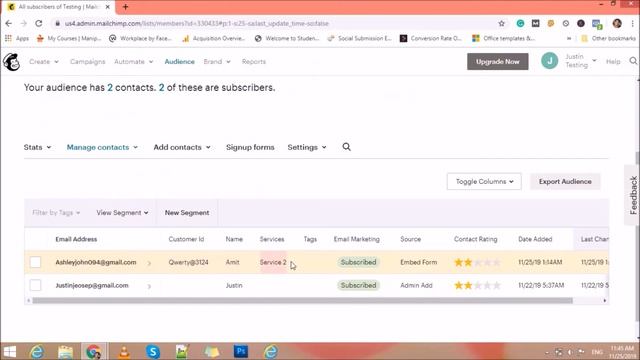Open the Manage contacts dropdown
Screen dimensions: 640x360
tap(102, 147)
